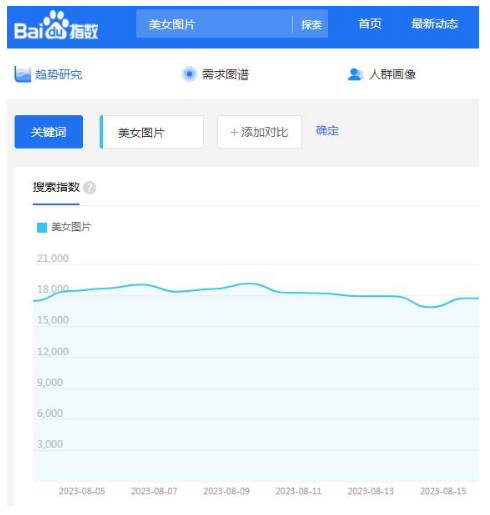
Task: Click the question mark help icon beside 搜索指数
Action: [x=89, y=188]
